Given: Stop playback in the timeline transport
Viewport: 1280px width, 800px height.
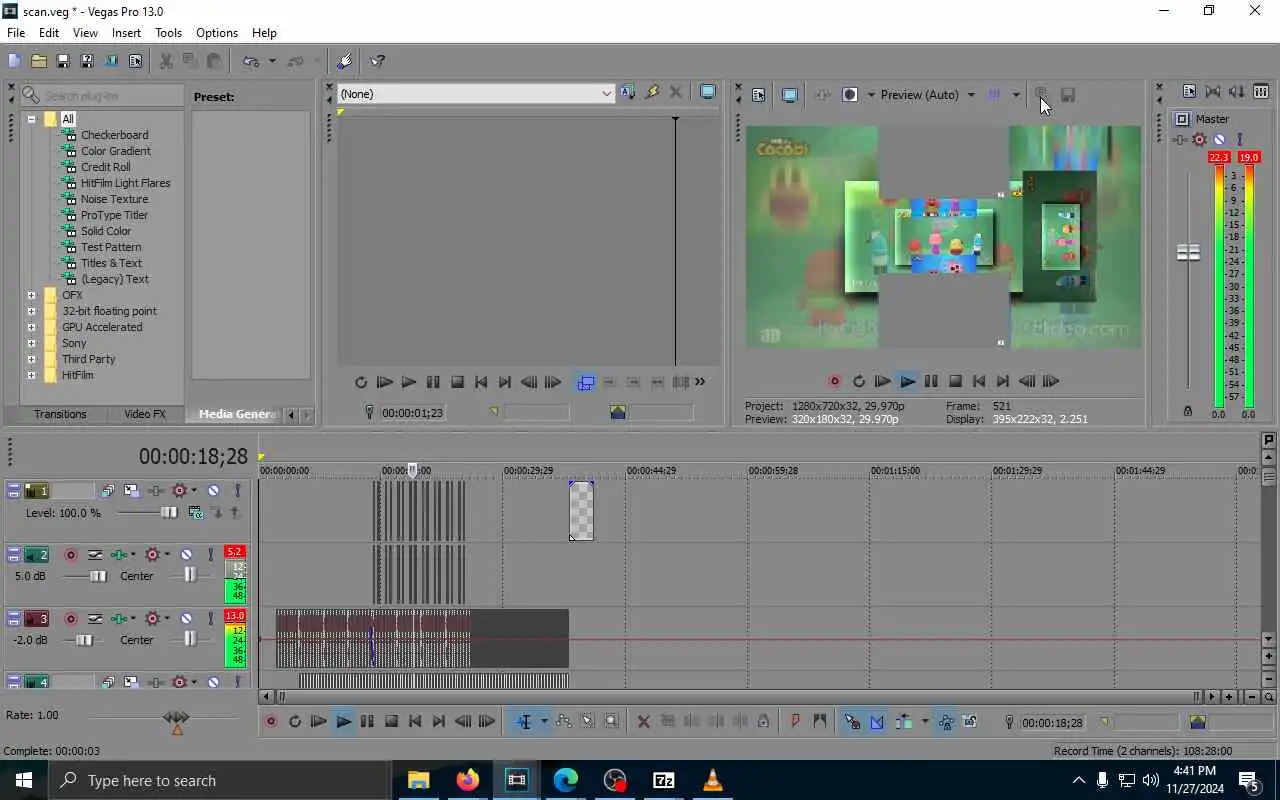Looking at the screenshot, I should tap(391, 721).
